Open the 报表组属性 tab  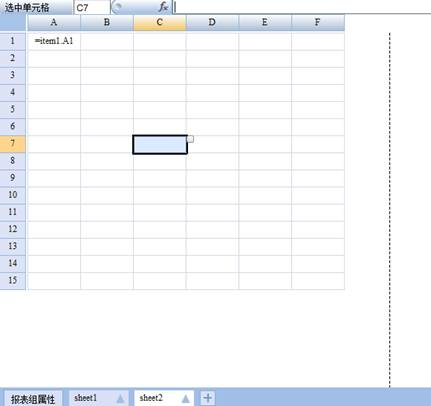click(x=33, y=399)
